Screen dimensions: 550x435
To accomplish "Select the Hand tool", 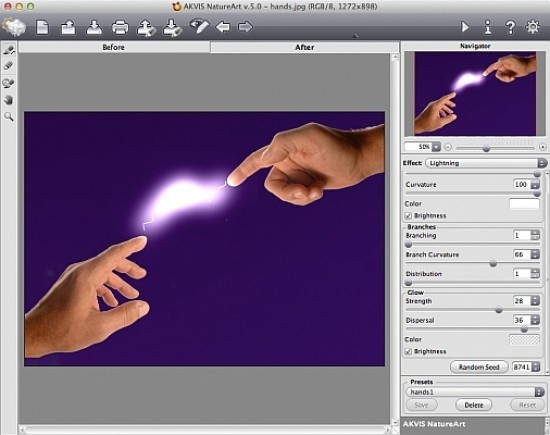I will (8, 100).
